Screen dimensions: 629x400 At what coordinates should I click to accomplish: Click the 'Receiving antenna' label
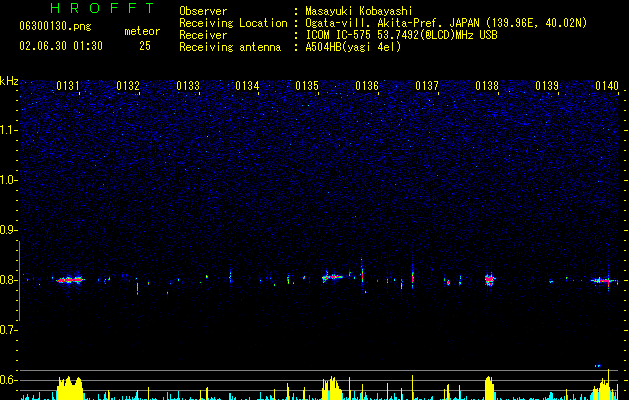pyautogui.click(x=230, y=47)
